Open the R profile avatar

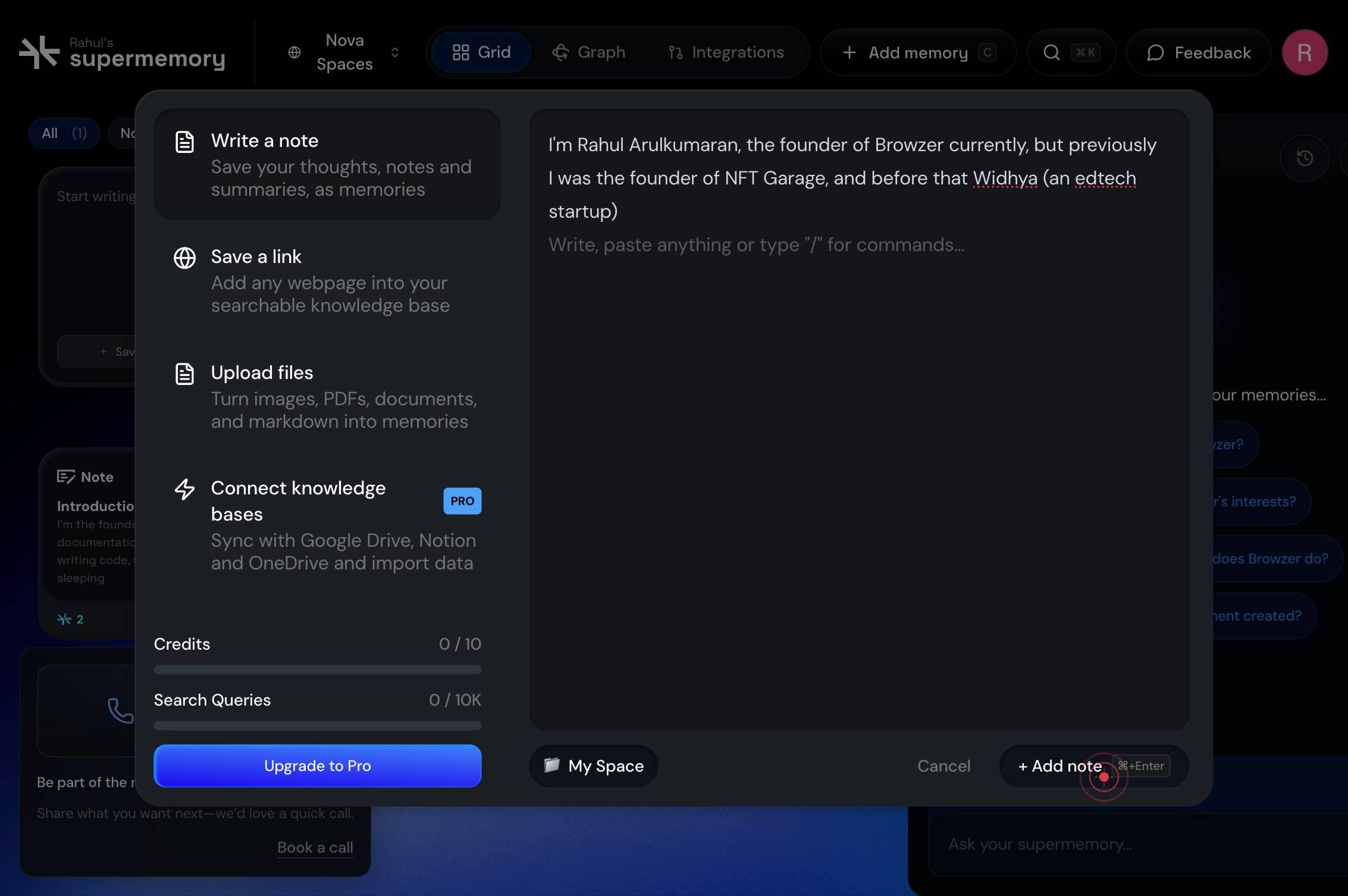pos(1305,52)
